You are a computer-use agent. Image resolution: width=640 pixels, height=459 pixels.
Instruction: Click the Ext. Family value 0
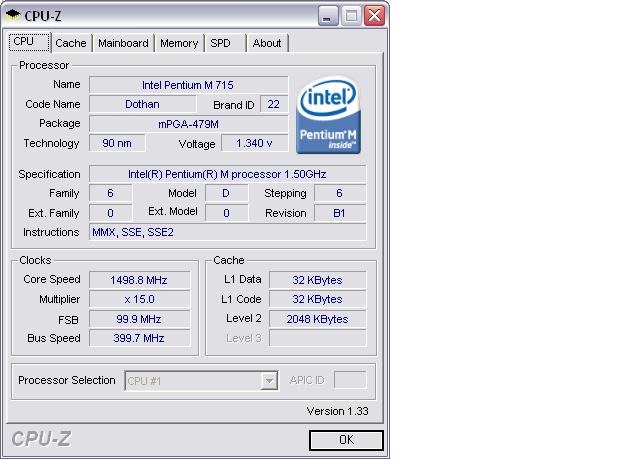(x=111, y=213)
